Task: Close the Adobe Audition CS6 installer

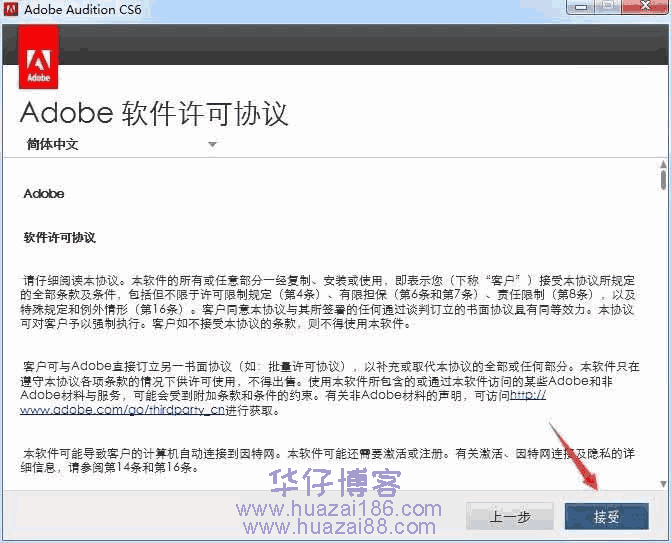Action: 646,6
